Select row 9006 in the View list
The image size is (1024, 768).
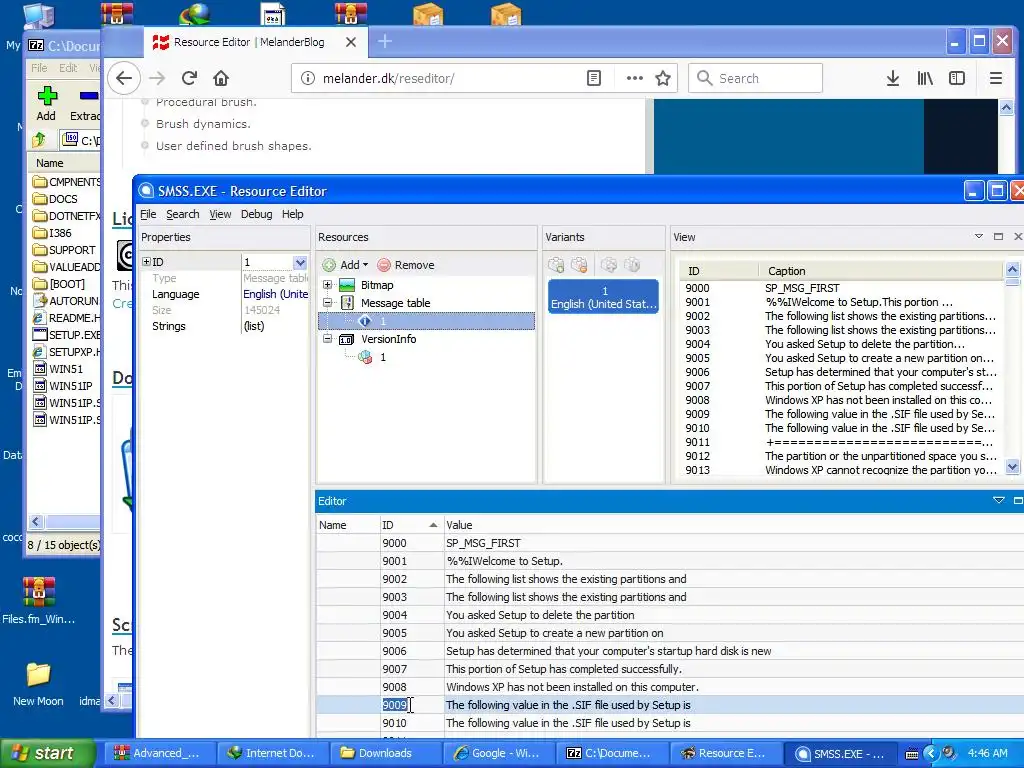(840, 372)
